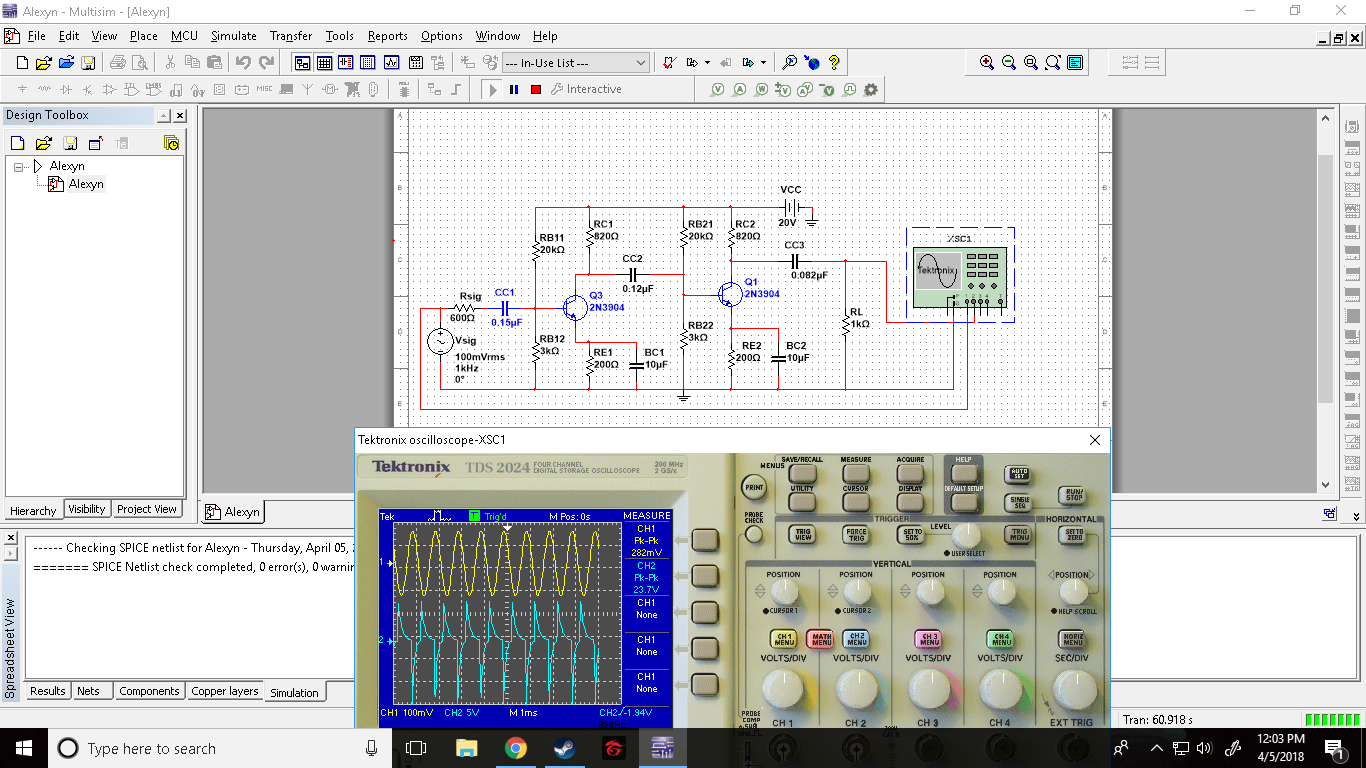1366x768 pixels.
Task: Click the Save file icon in toolbar
Action: (88, 62)
